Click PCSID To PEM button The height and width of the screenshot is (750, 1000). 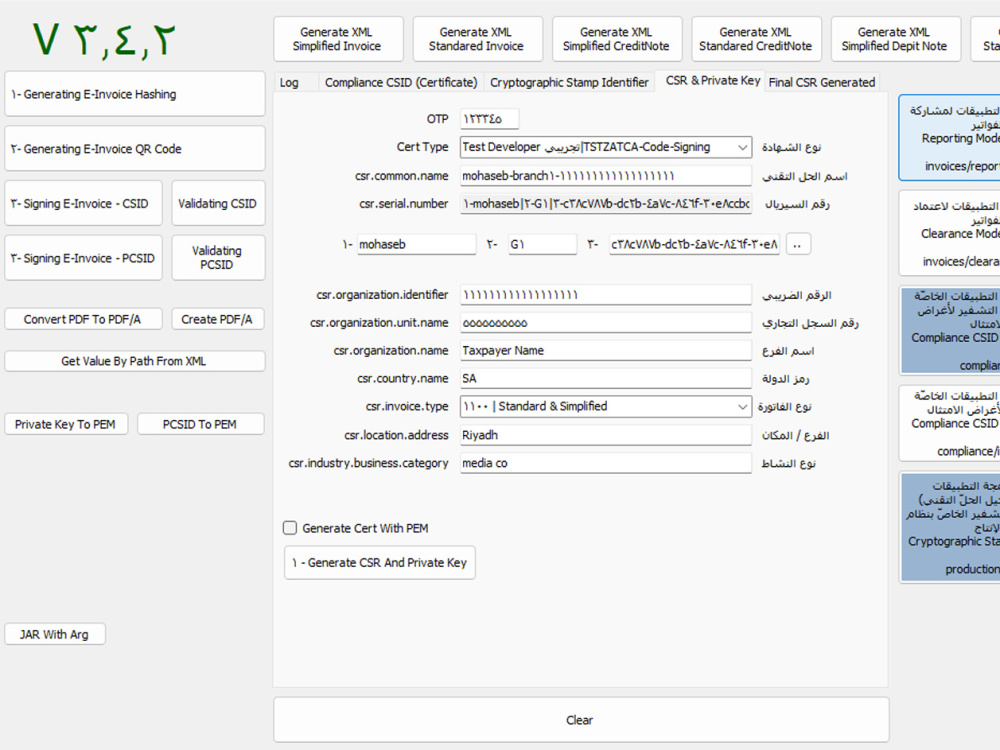[200, 424]
